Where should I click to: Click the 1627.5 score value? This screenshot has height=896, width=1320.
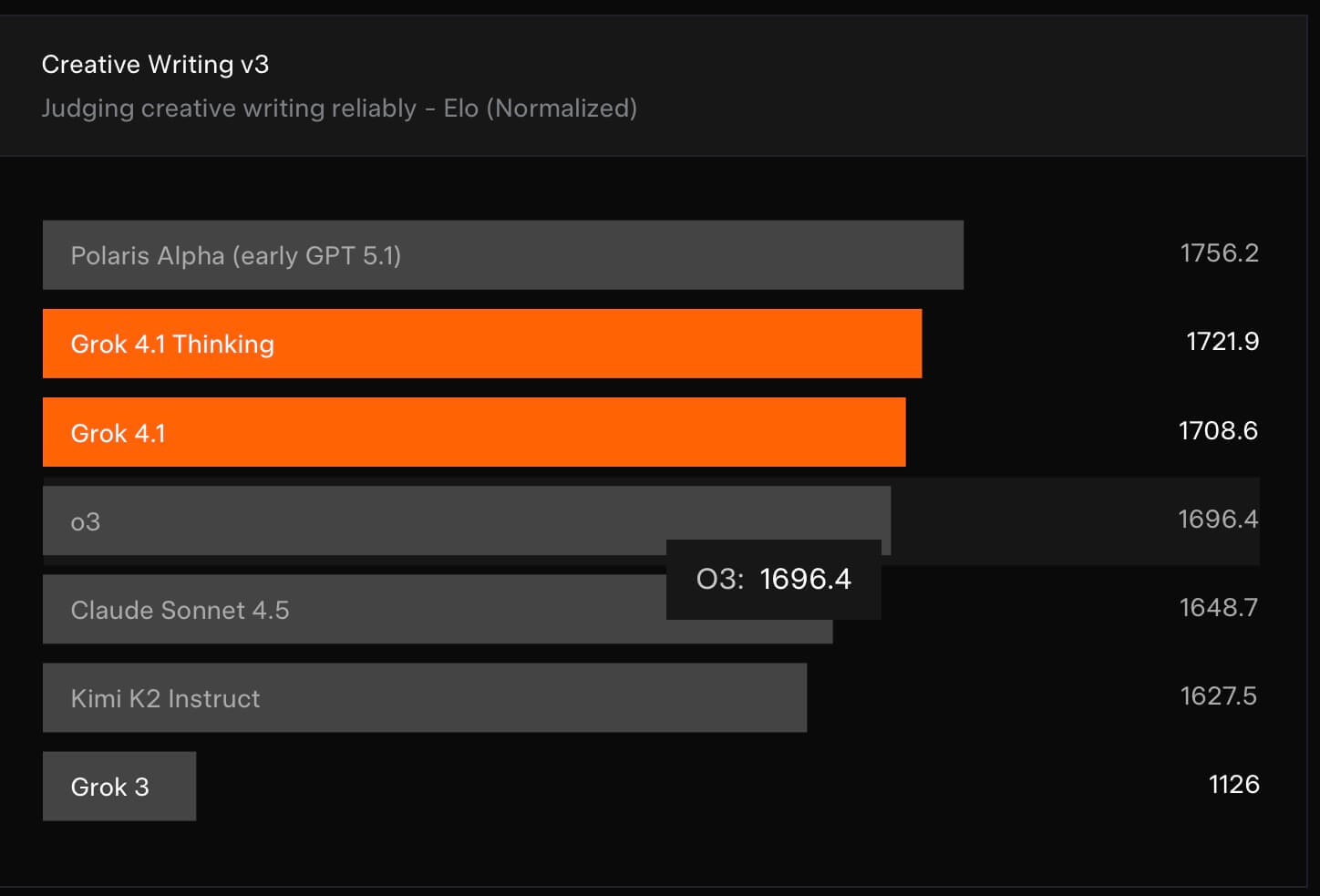[1218, 696]
